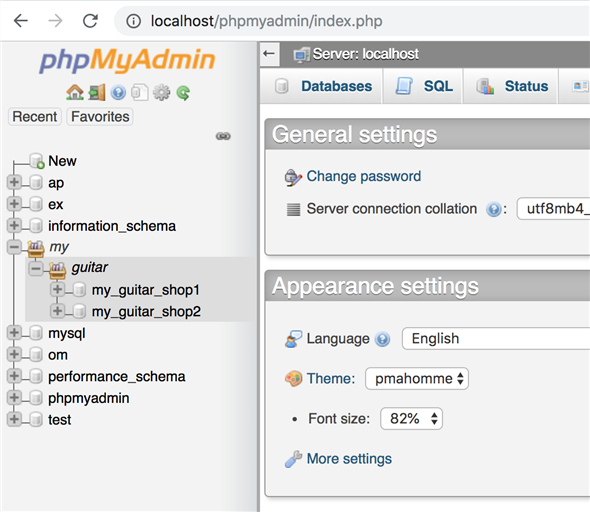
Task: Click the green reload navigation icon
Action: coord(183,93)
